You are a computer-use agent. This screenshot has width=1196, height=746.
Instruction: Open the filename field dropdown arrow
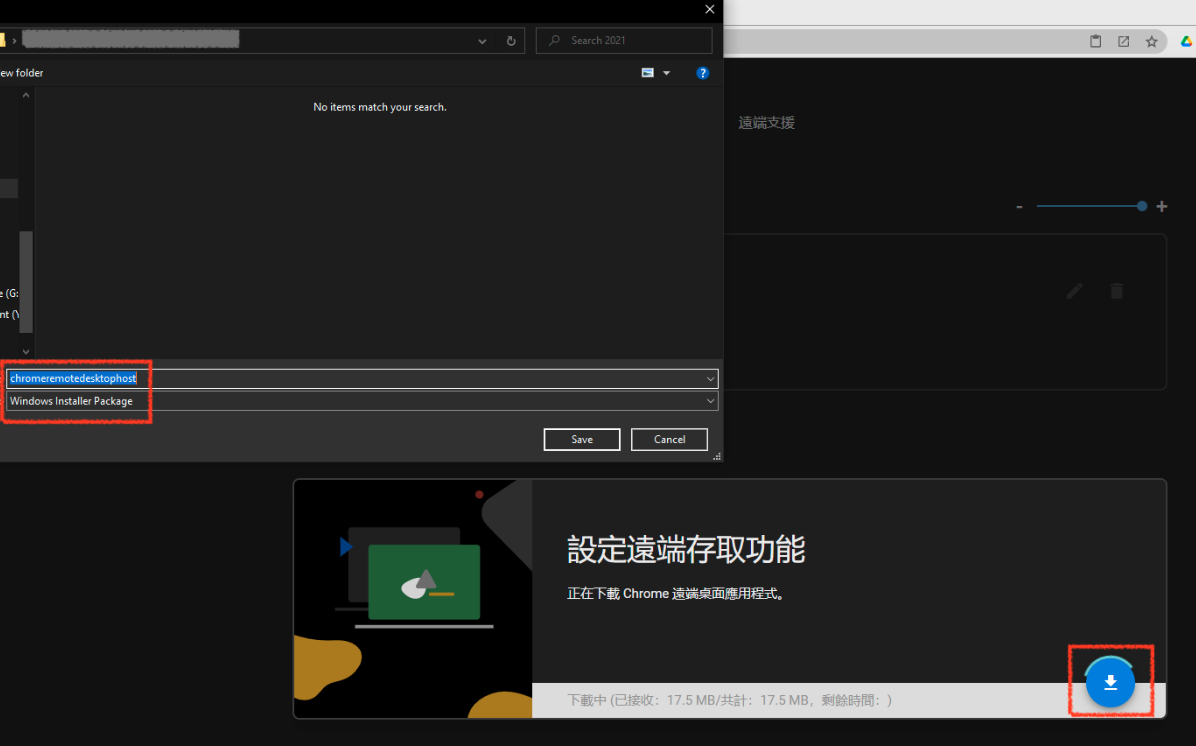(710, 378)
